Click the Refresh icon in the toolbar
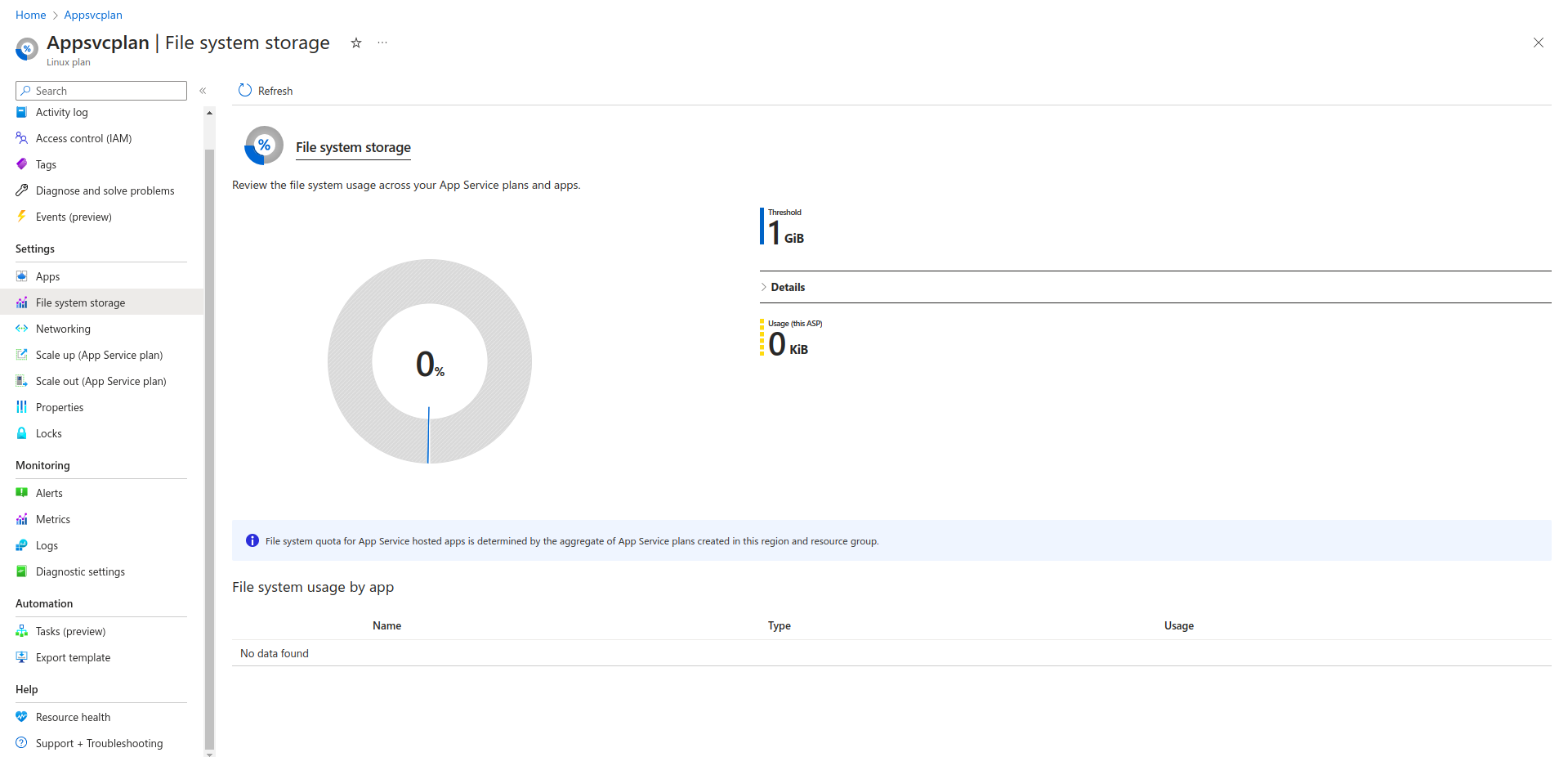 coord(245,91)
